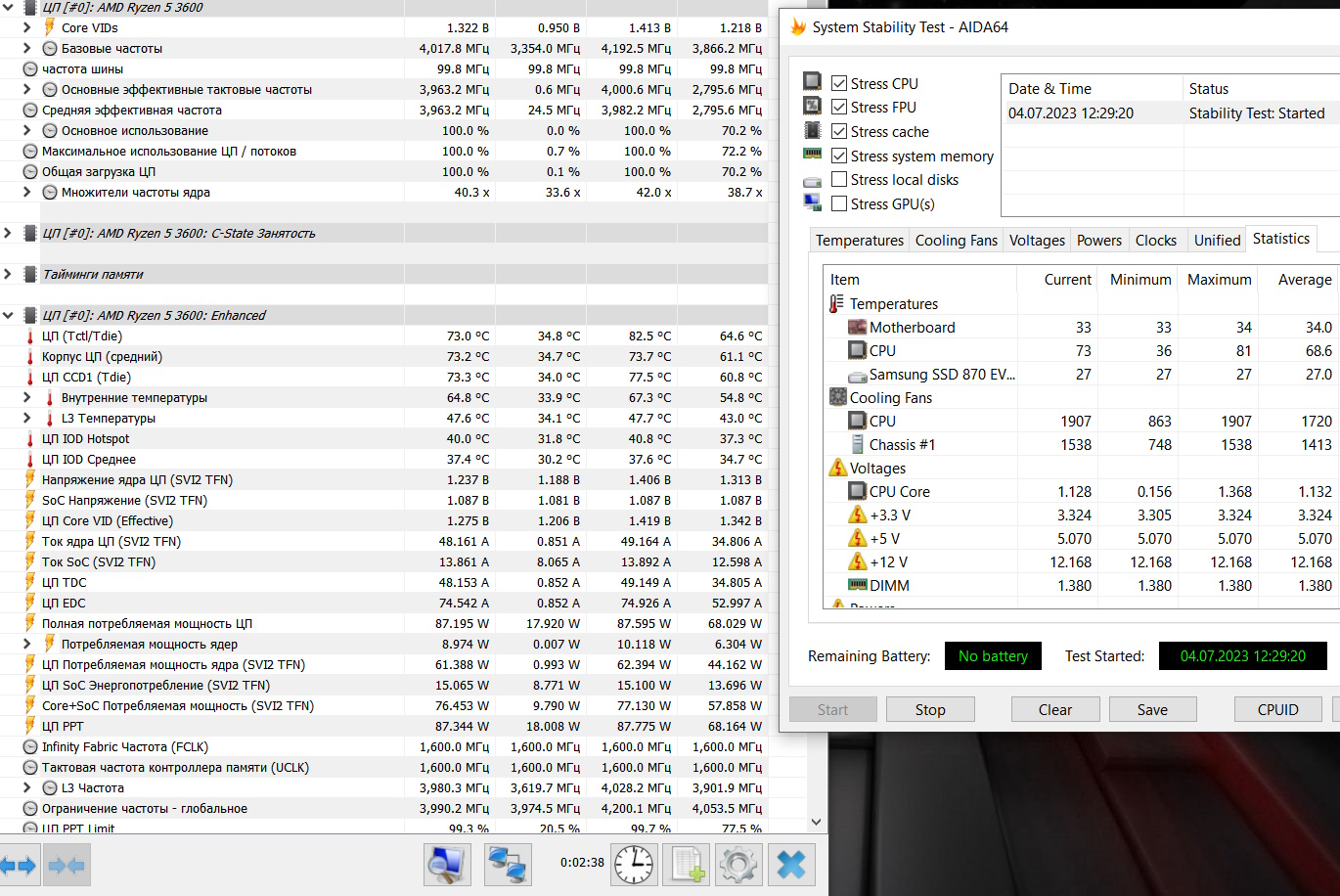1340x896 pixels.
Task: Expand the L3 Температуры row
Action: pyautogui.click(x=26, y=418)
